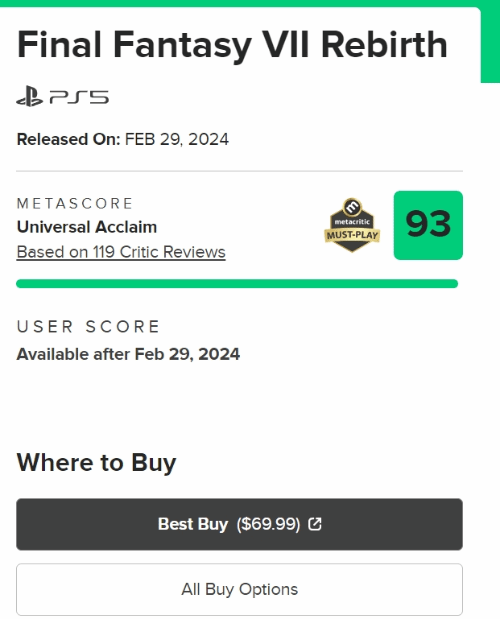This screenshot has height=619, width=500.
Task: Click the green Metascore progress bar
Action: 237,283
